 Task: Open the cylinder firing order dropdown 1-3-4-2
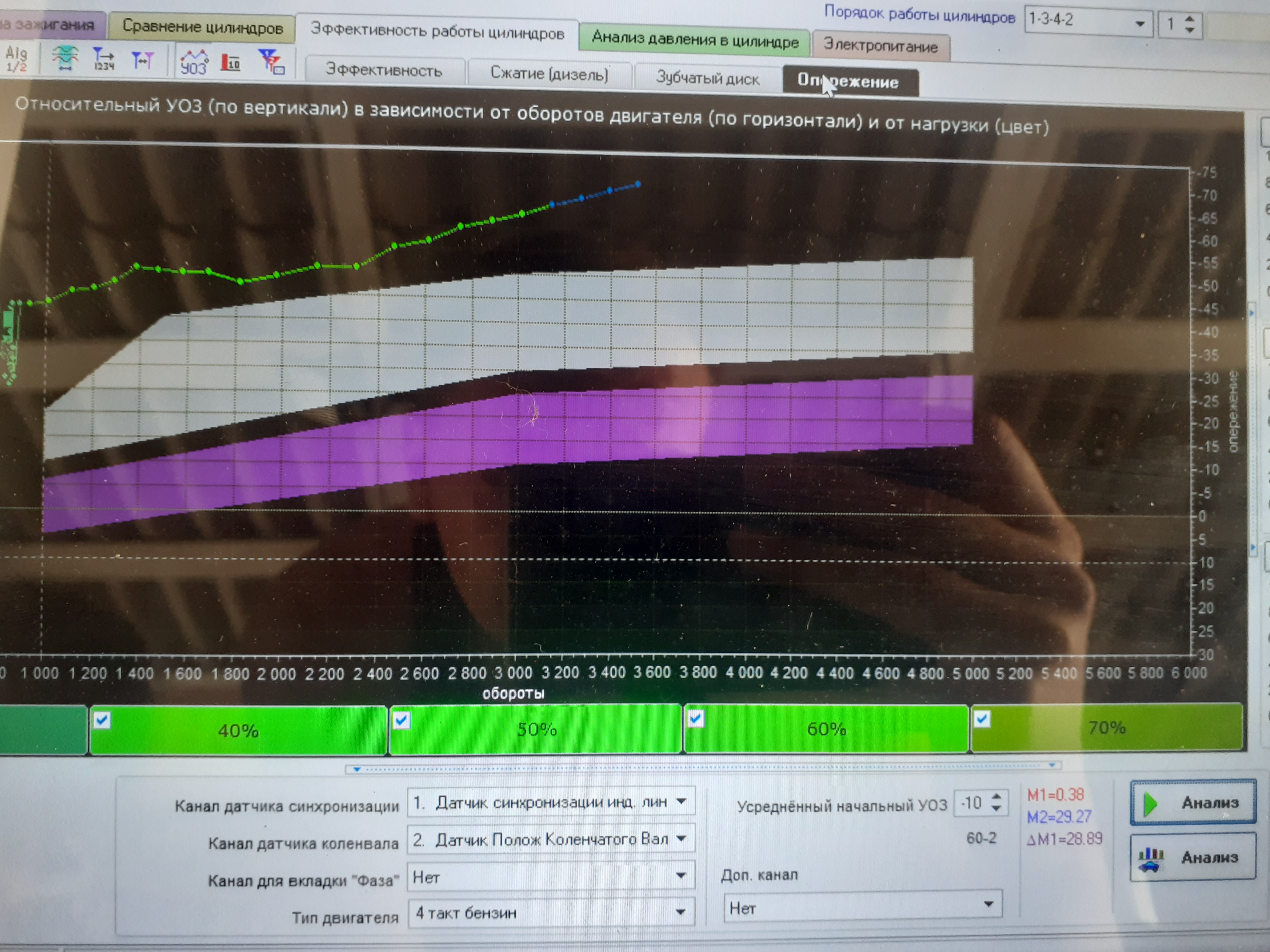1140,24
